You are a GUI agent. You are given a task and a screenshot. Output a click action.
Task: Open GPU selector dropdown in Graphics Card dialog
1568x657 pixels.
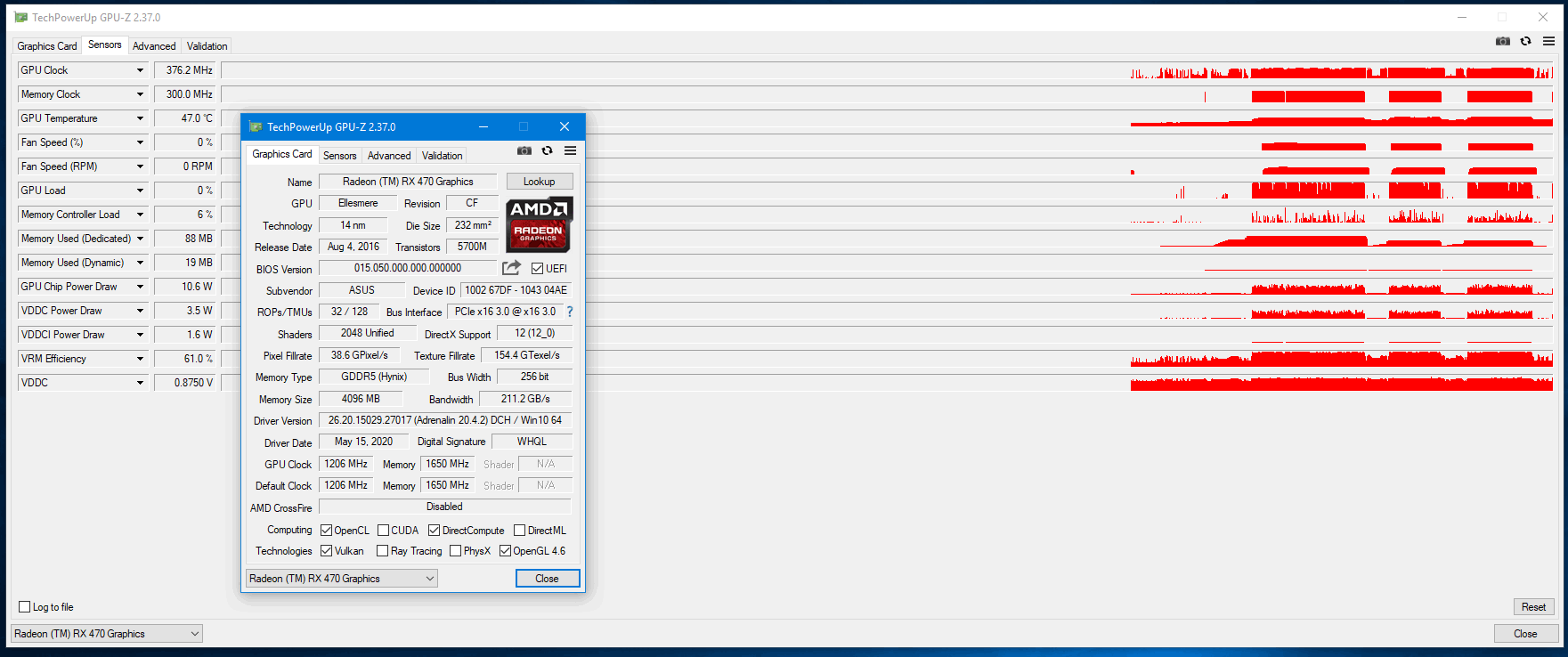click(342, 579)
